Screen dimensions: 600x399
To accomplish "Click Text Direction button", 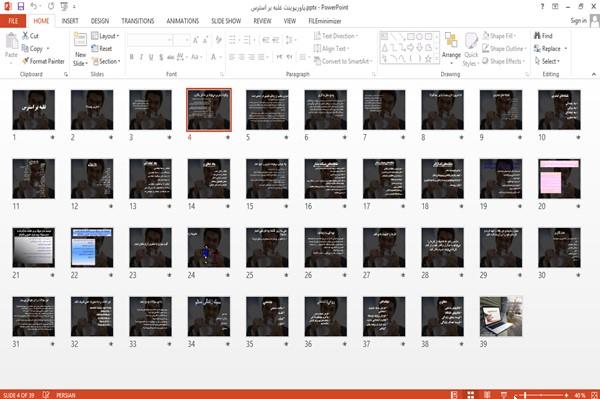I will [336, 36].
